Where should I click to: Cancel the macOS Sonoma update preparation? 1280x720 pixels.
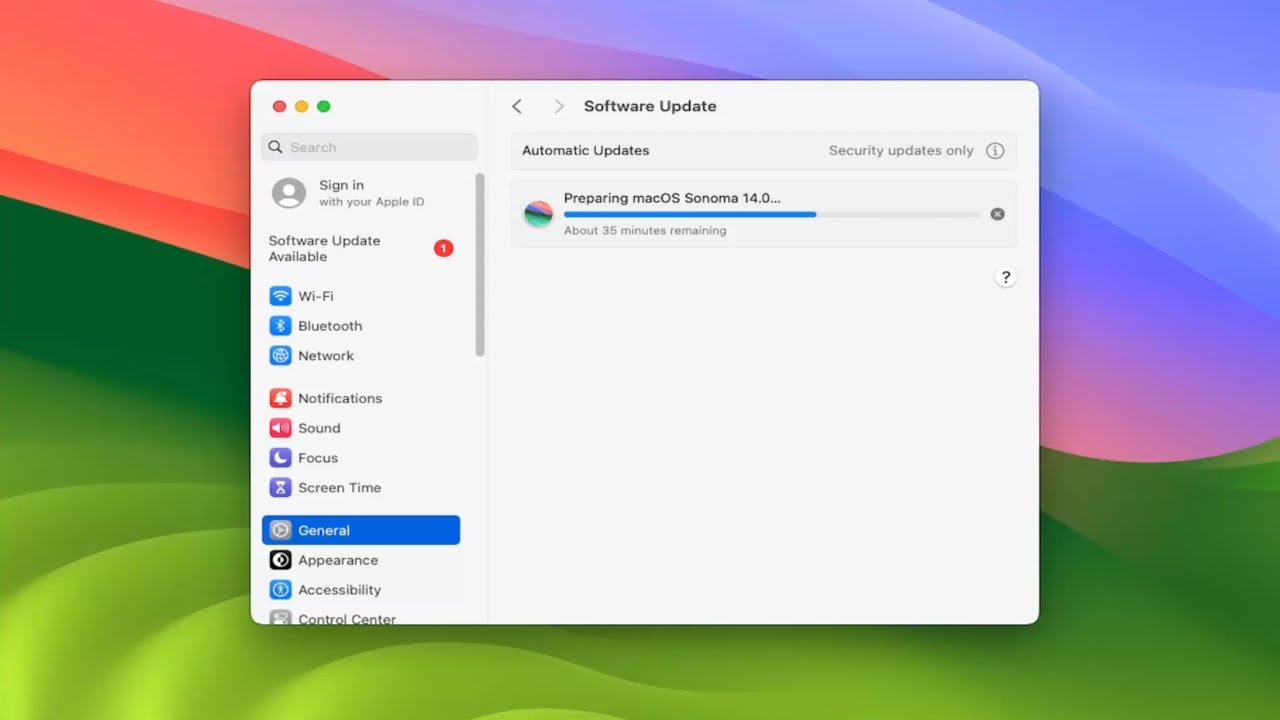(997, 214)
